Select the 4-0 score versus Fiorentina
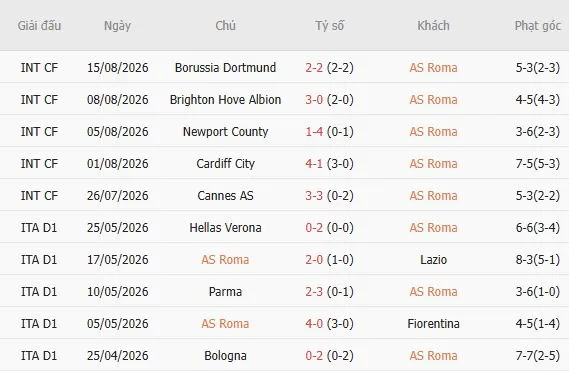 tap(314, 323)
